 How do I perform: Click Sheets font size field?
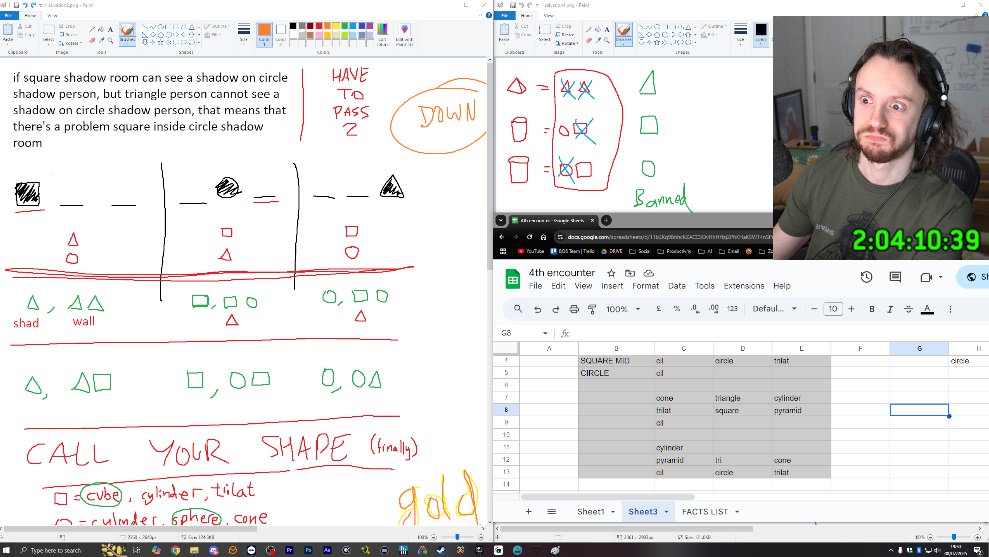point(833,309)
